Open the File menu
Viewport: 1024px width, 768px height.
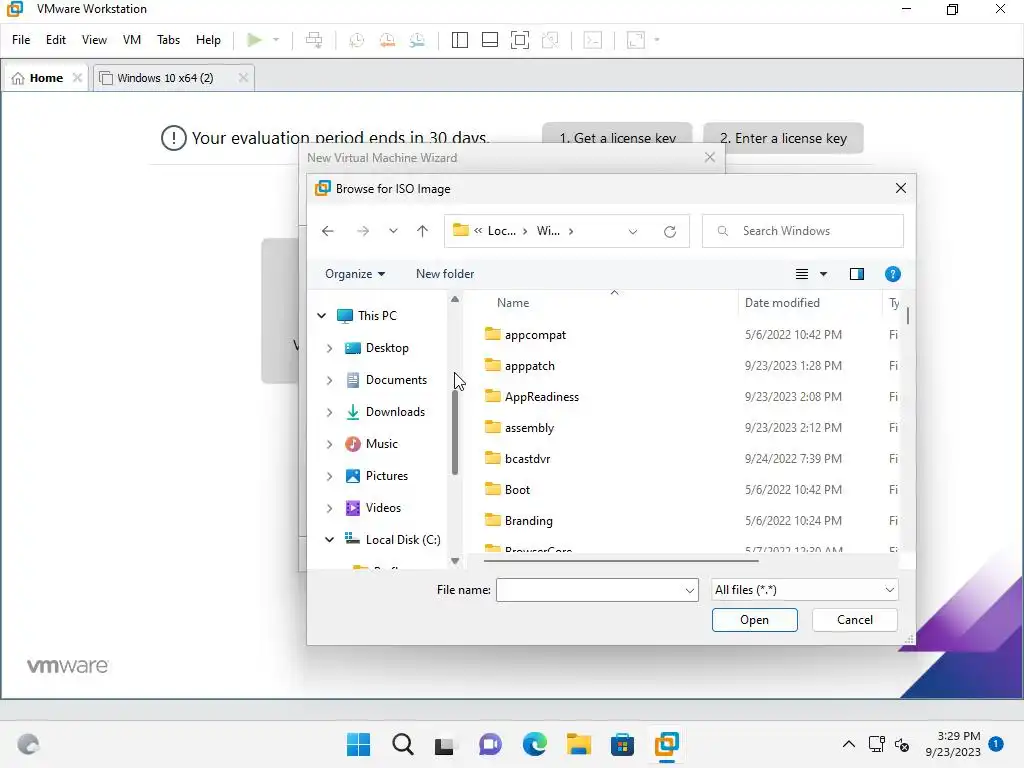pyautogui.click(x=21, y=40)
